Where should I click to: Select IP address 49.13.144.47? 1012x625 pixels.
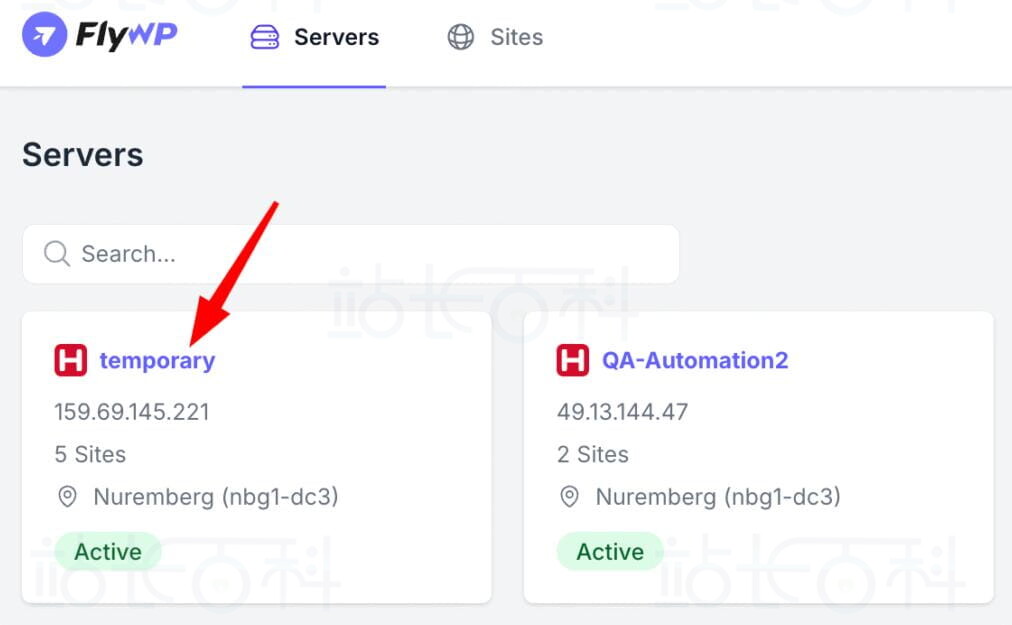coord(623,412)
